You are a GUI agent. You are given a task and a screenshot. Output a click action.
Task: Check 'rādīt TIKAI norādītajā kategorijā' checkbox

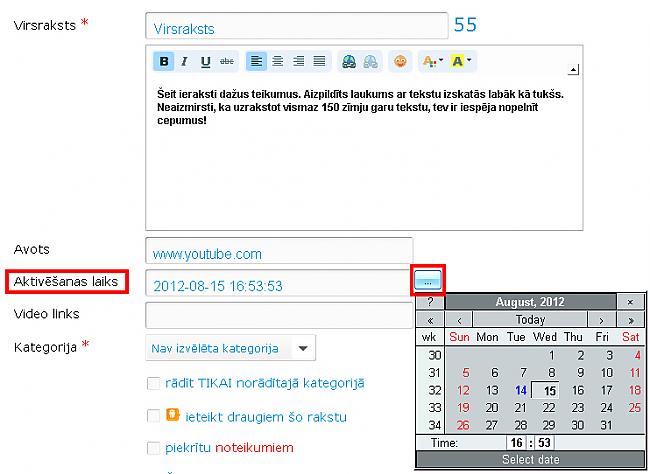coord(153,383)
